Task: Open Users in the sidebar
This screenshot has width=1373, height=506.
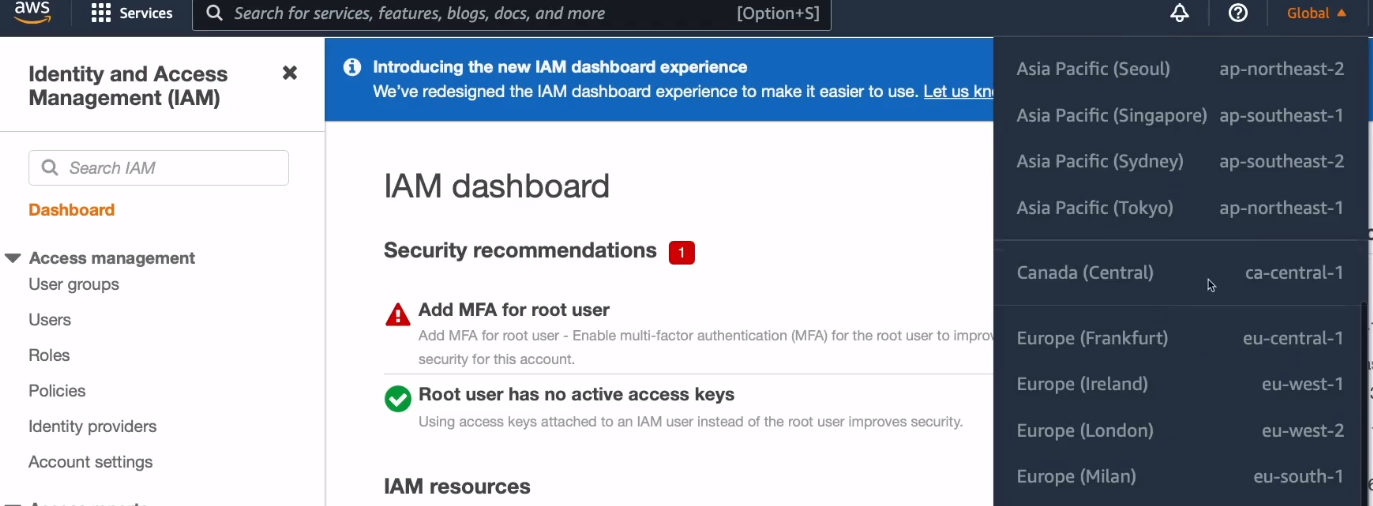Action: coord(50,320)
